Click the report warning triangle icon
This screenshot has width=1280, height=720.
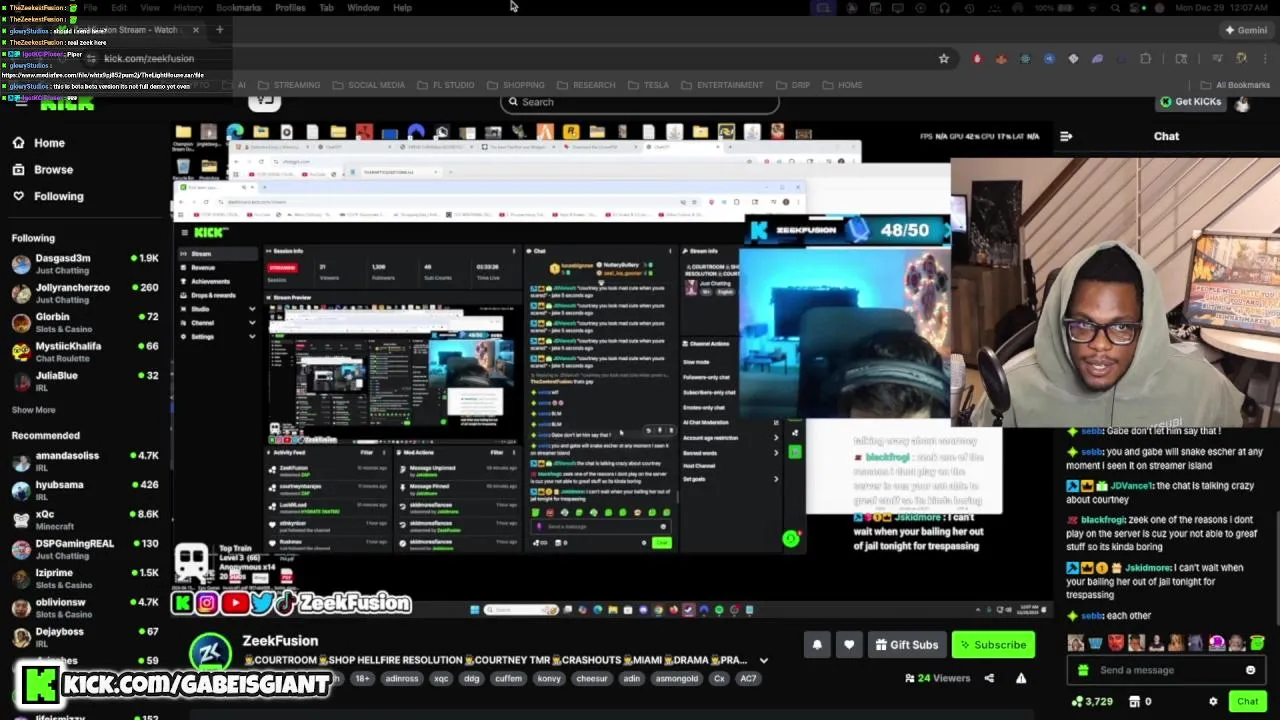1021,678
